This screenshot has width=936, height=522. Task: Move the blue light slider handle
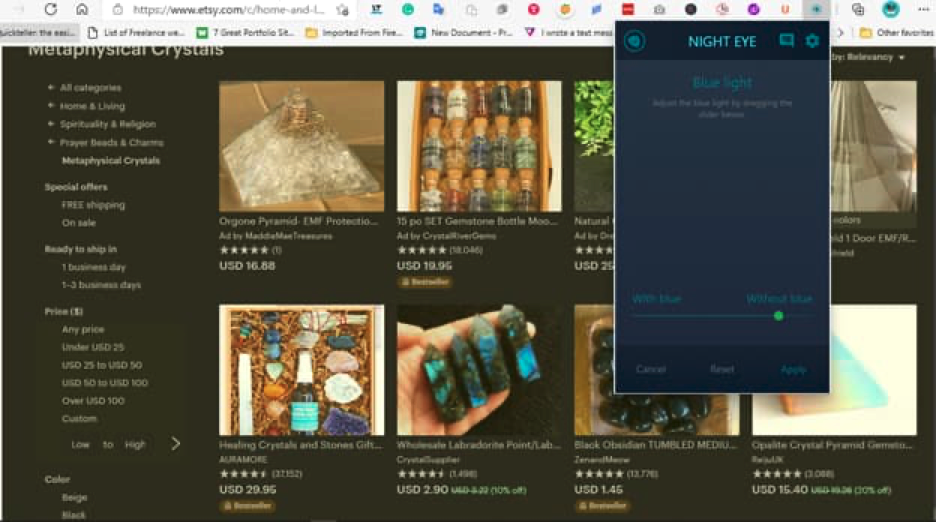pos(778,316)
